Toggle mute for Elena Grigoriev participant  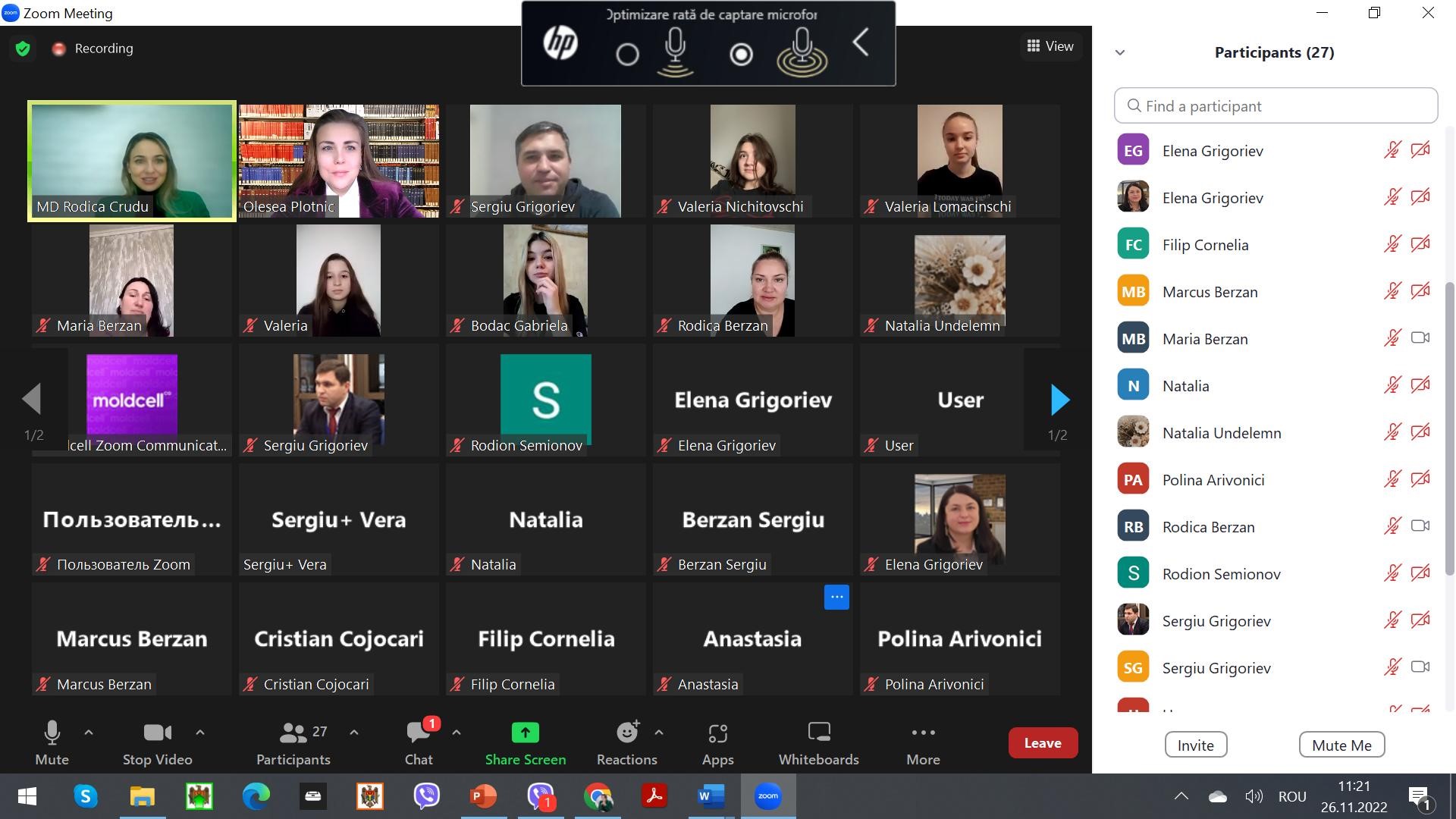tap(1389, 150)
